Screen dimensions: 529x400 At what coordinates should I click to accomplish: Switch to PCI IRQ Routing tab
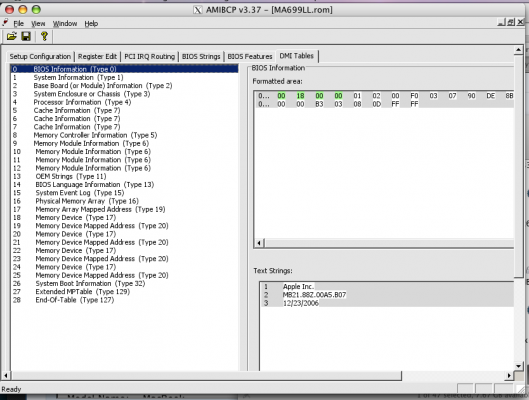click(149, 56)
